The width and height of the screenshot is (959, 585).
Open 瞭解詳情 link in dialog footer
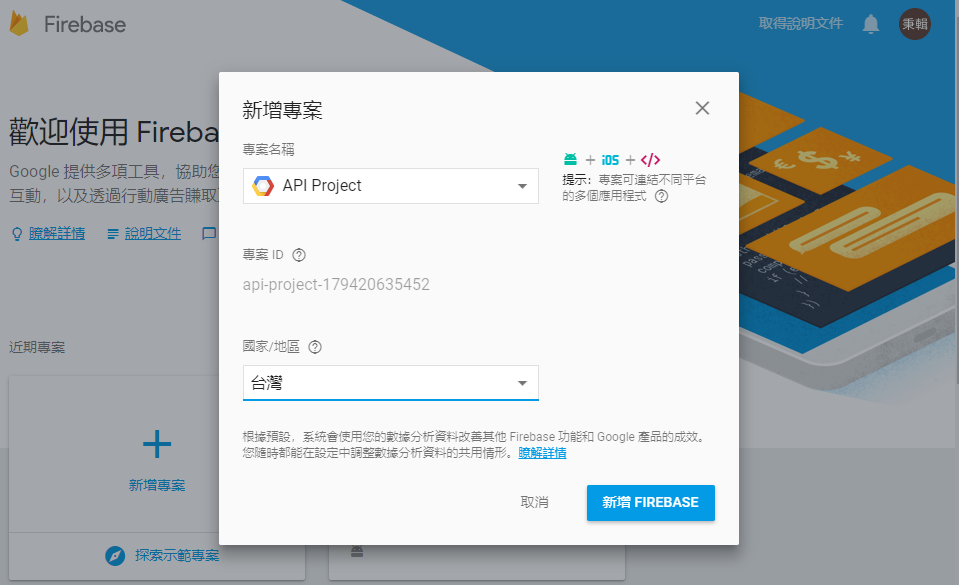pos(542,453)
